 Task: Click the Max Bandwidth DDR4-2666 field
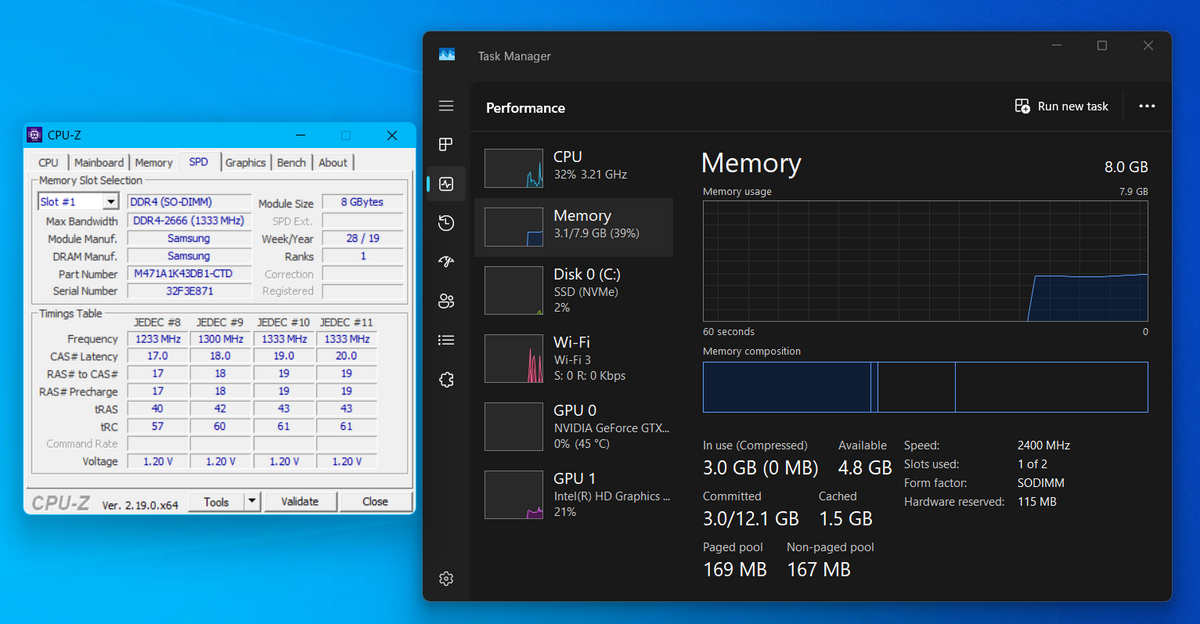click(x=189, y=220)
